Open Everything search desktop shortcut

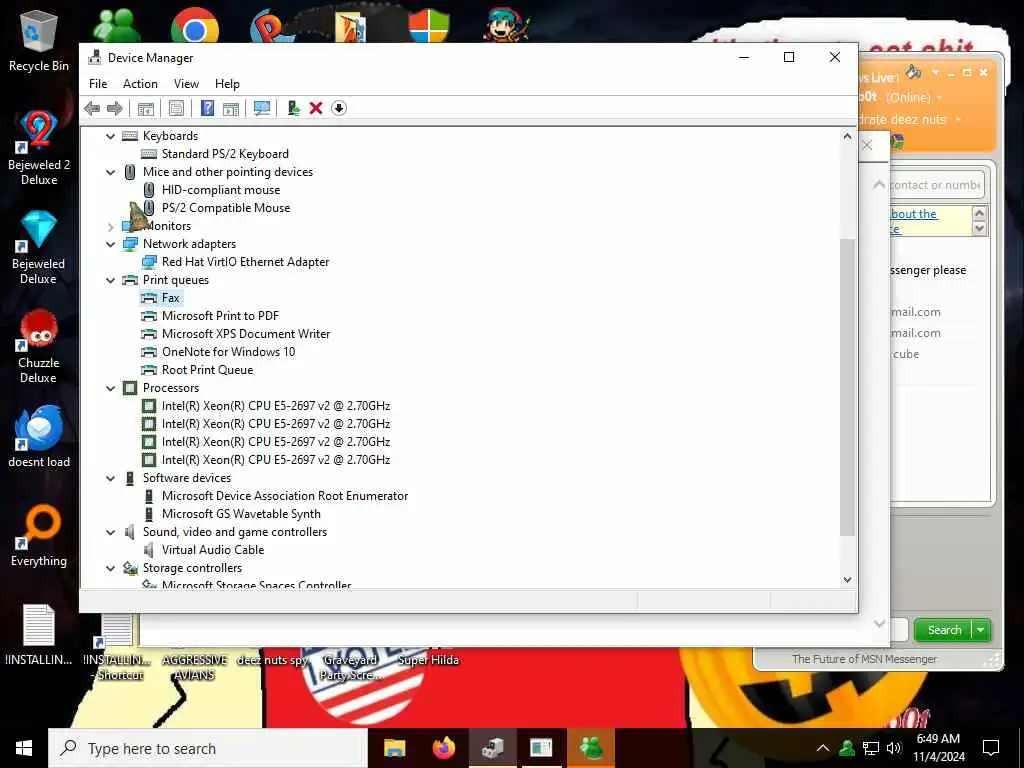[x=39, y=536]
